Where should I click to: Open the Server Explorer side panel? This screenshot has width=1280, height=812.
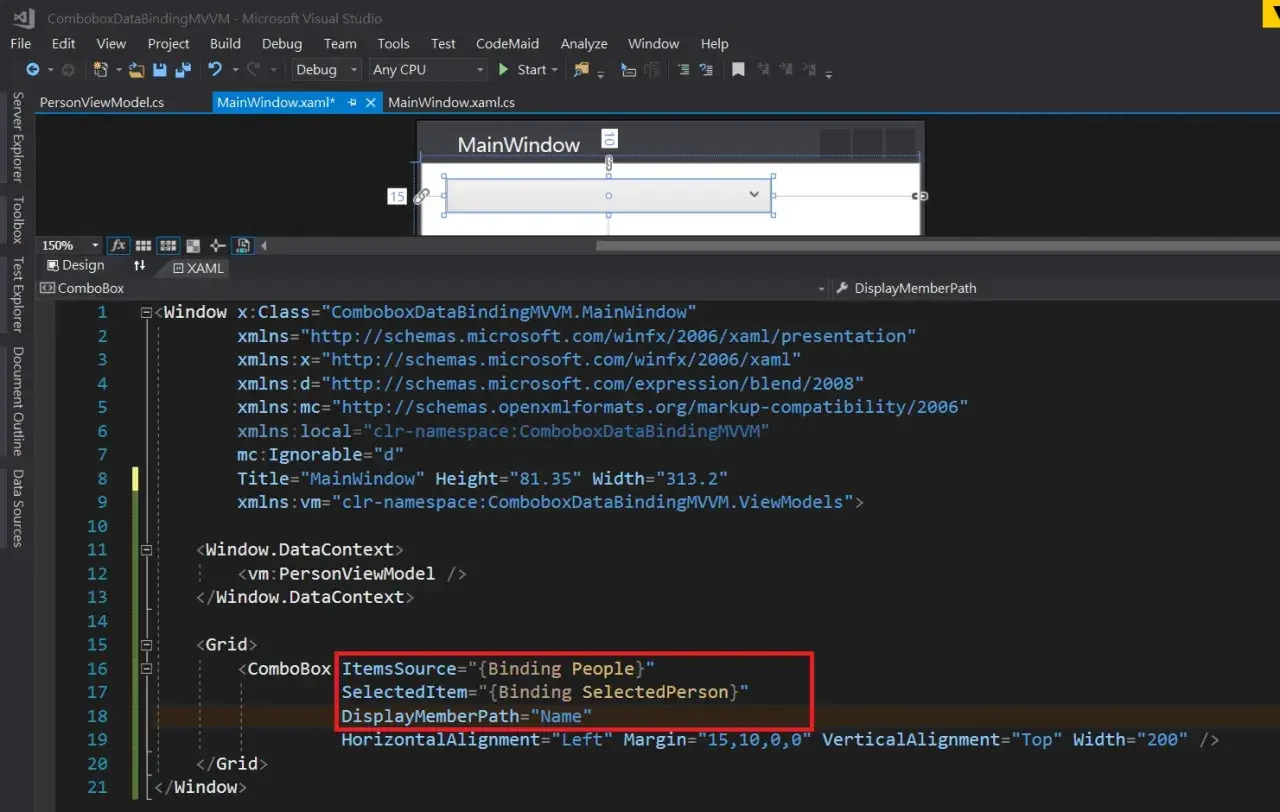(x=17, y=137)
